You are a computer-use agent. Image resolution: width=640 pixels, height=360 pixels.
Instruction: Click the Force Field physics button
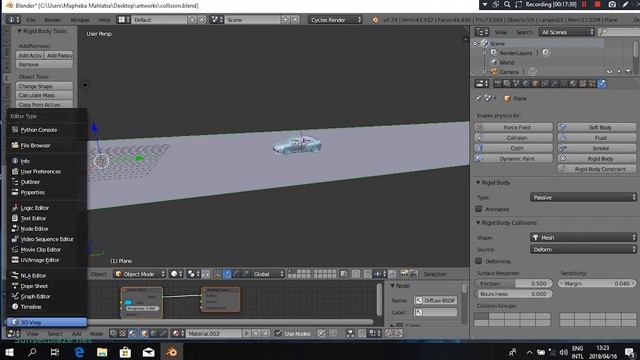pyautogui.click(x=513, y=127)
